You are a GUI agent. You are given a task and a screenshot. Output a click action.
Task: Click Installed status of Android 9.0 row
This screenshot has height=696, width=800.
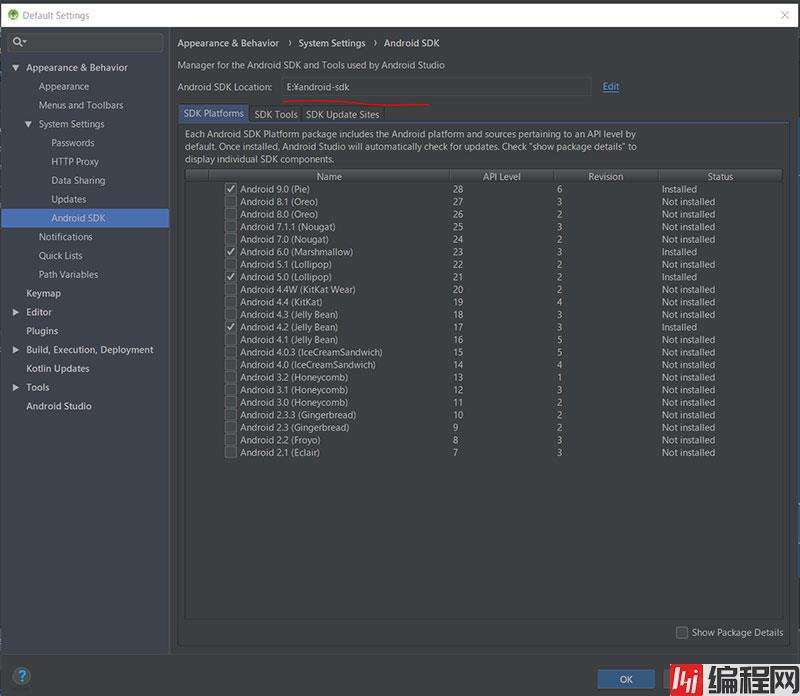tap(679, 189)
